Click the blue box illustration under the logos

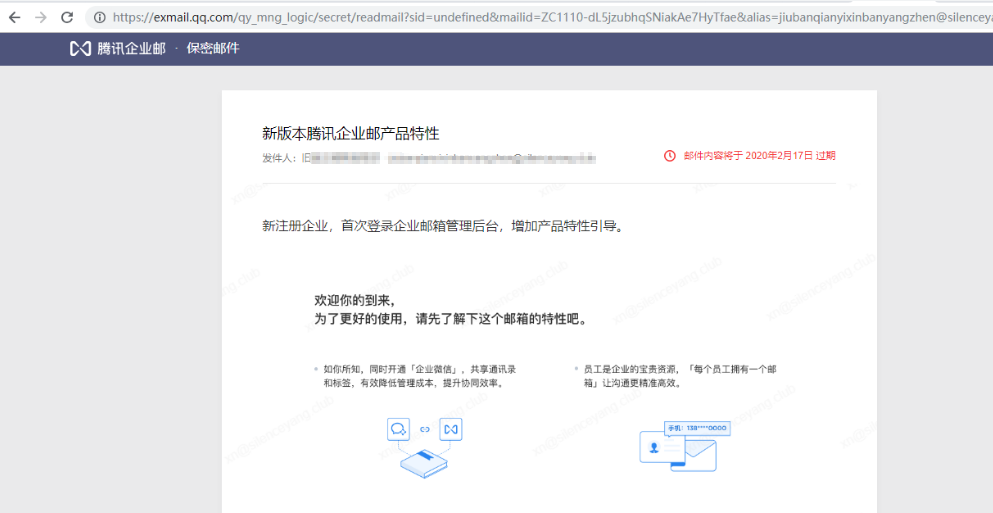click(x=424, y=463)
